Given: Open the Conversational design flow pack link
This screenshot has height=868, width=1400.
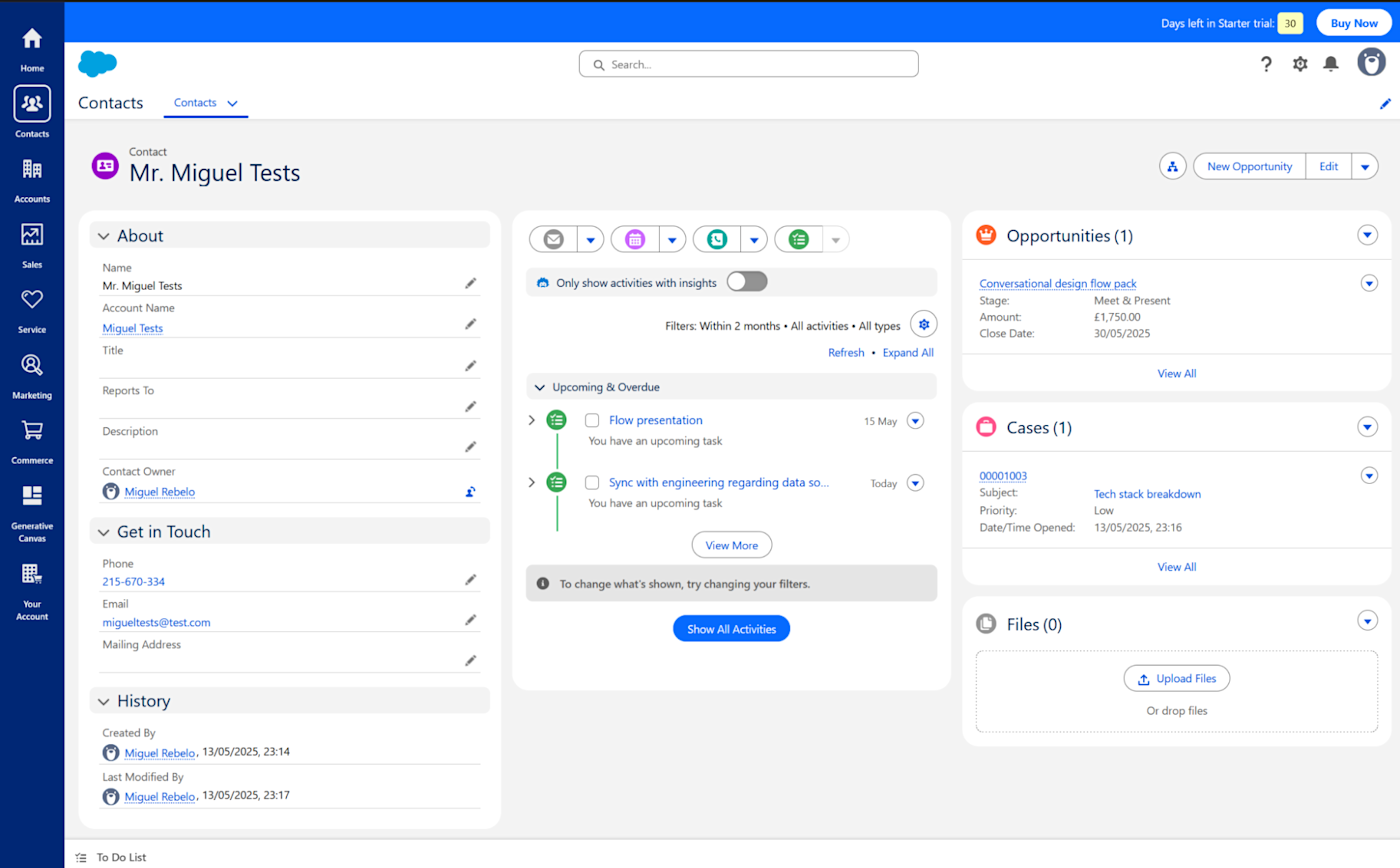Looking at the screenshot, I should pyautogui.click(x=1058, y=283).
